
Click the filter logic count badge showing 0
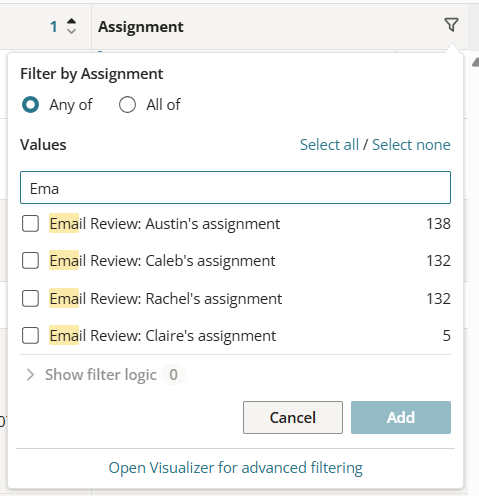pos(173,375)
